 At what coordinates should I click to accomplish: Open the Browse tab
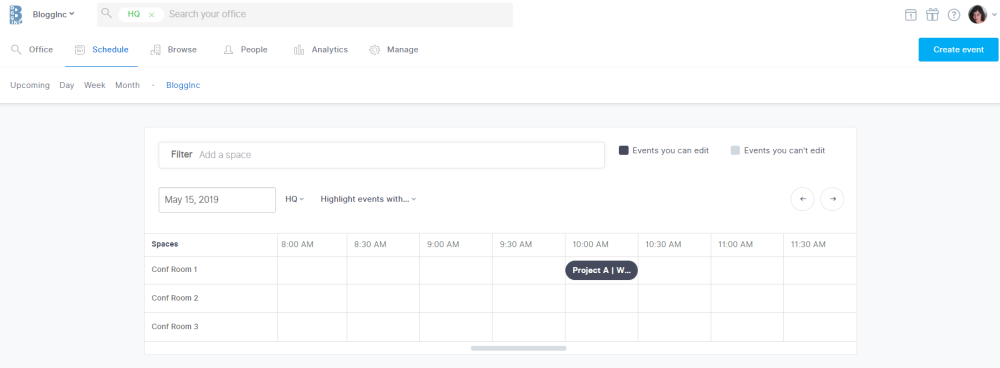tap(173, 50)
